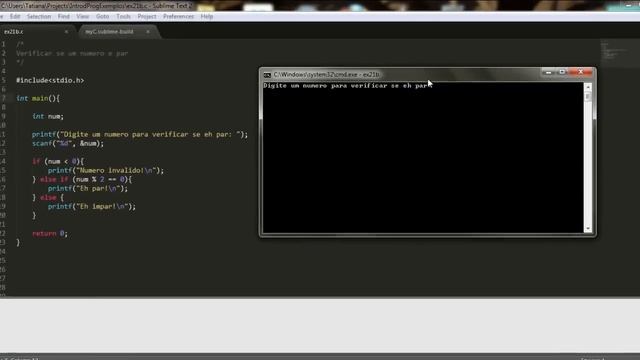Click the comment "Verificar se um numero e par"
Viewport: 640px width, 360px height.
(x=72, y=53)
